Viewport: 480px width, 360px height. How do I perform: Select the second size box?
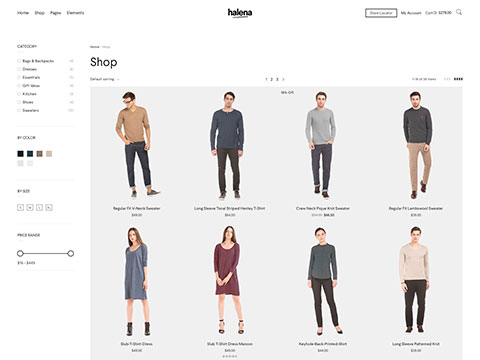(x=30, y=207)
